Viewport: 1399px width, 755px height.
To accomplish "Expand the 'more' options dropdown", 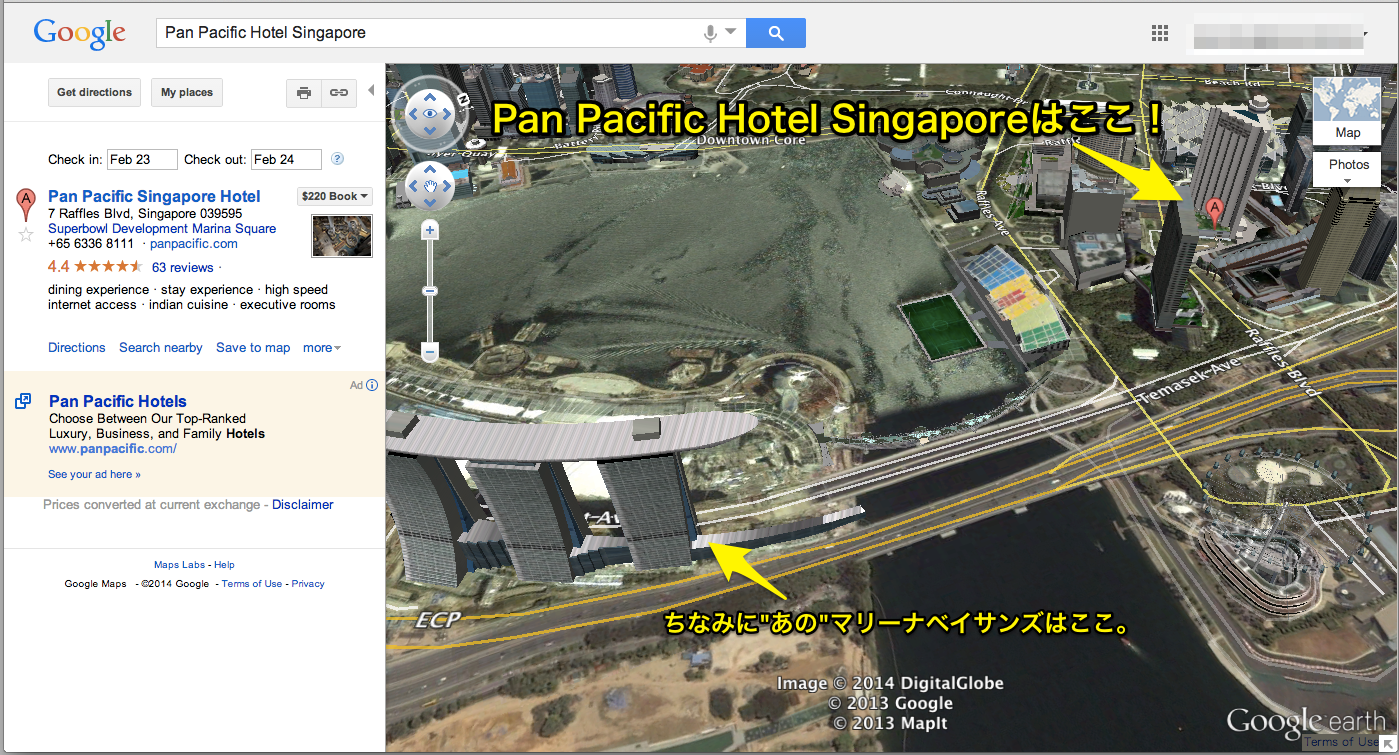I will (x=322, y=348).
